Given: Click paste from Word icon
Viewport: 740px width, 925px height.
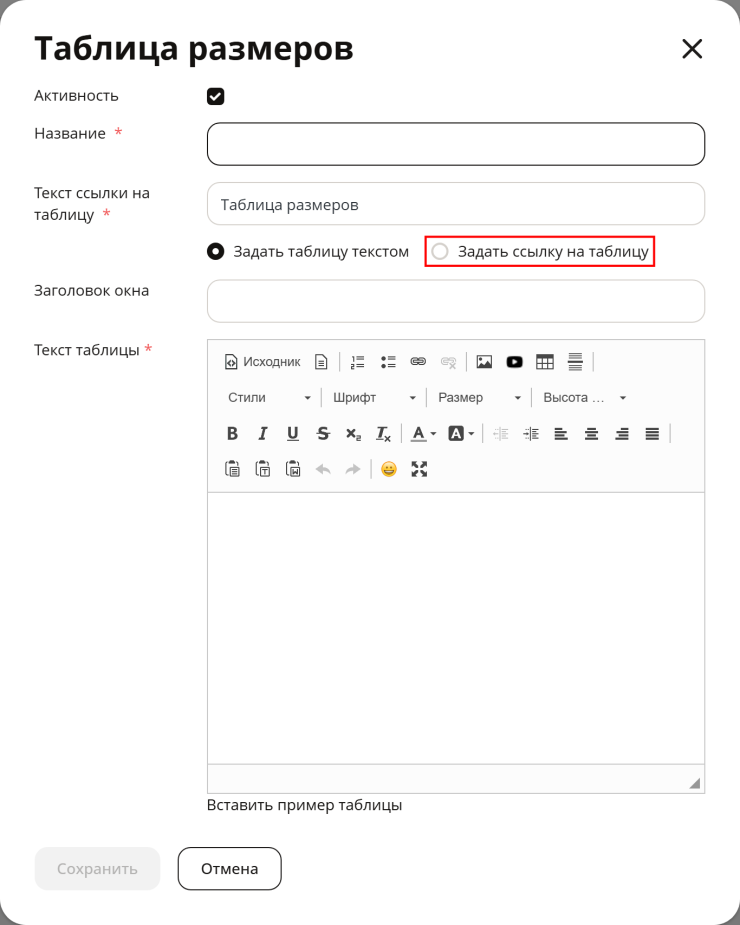Looking at the screenshot, I should tap(293, 470).
